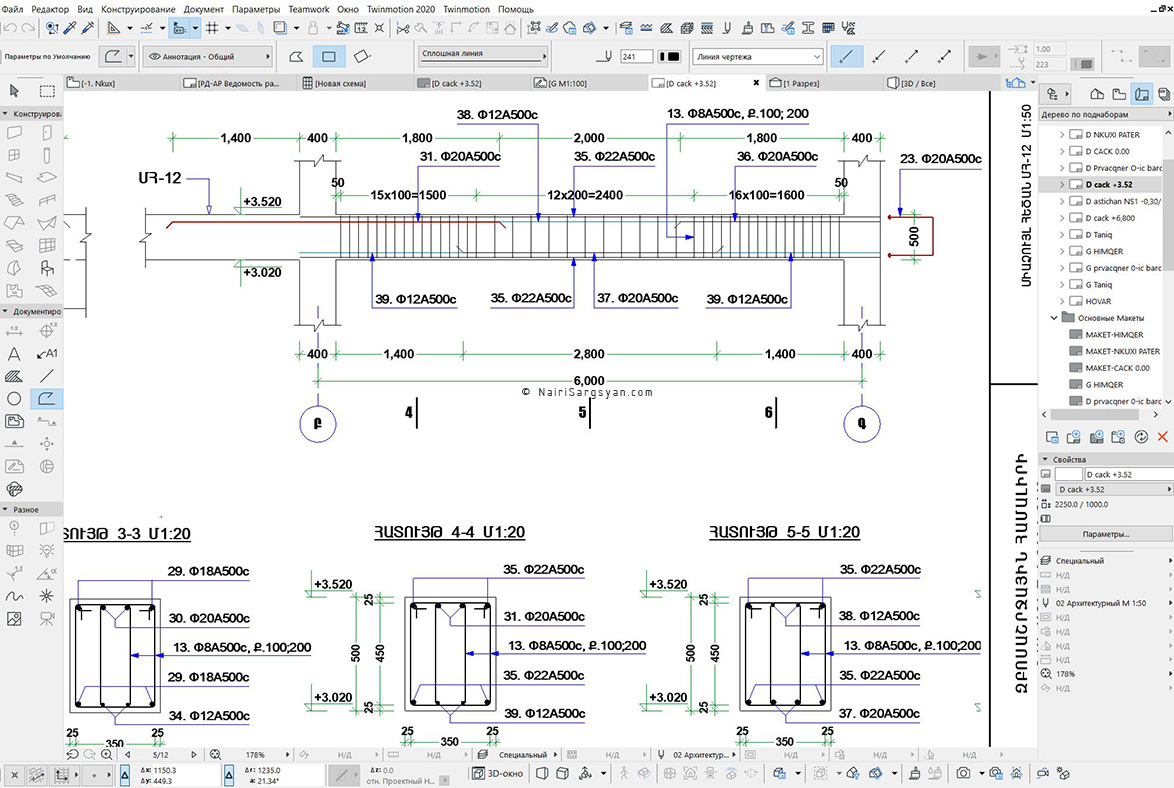Select the Marquee tool
The height and width of the screenshot is (788, 1174).
tap(47, 91)
